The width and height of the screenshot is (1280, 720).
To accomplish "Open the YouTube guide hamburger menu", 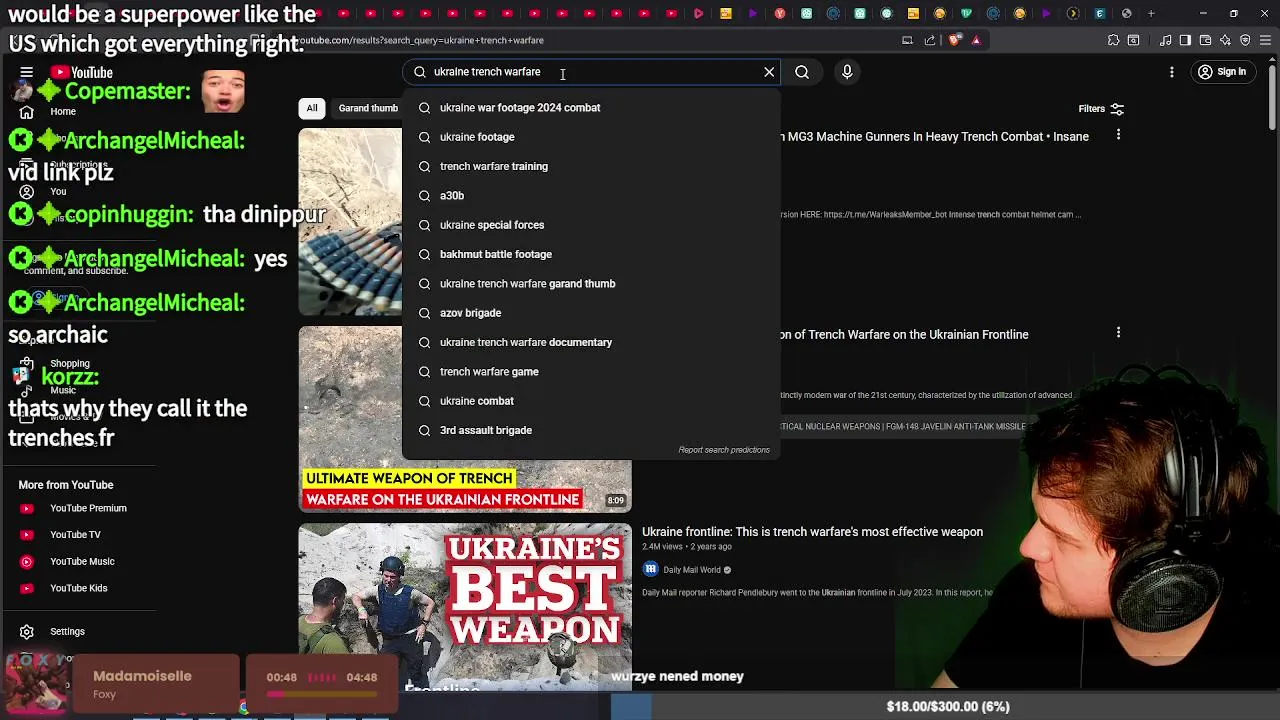I will point(27,72).
